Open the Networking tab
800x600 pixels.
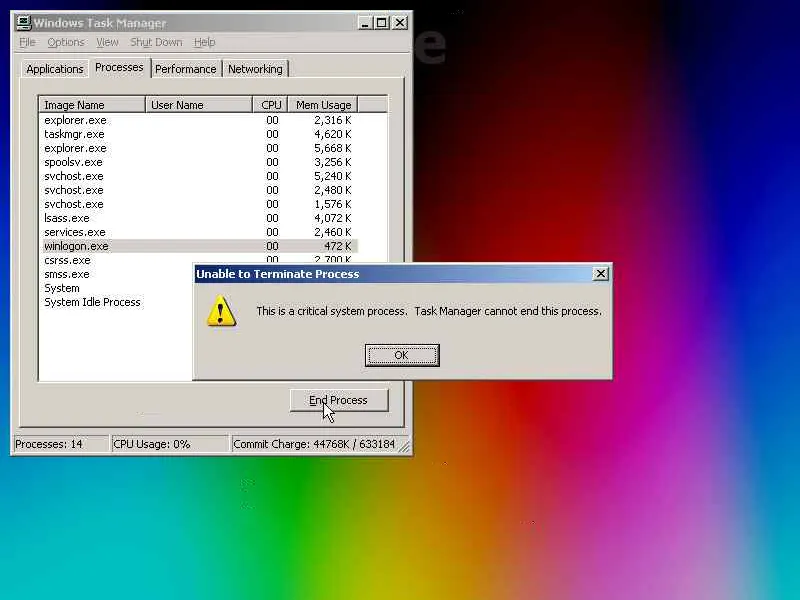255,69
